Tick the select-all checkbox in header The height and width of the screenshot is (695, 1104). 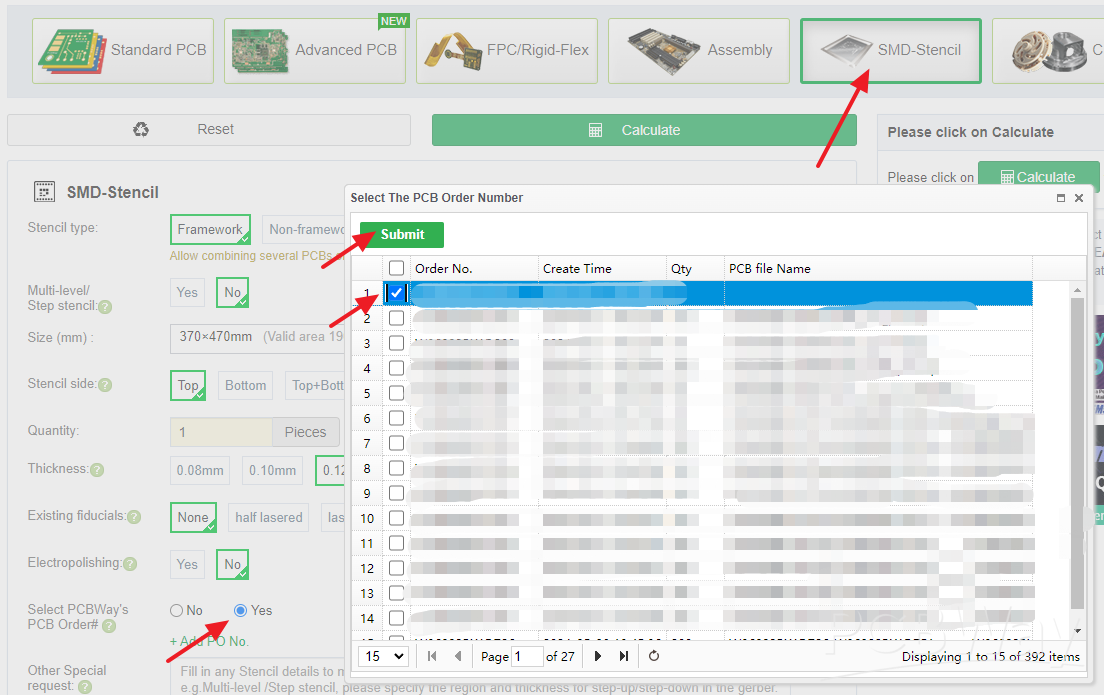(397, 268)
